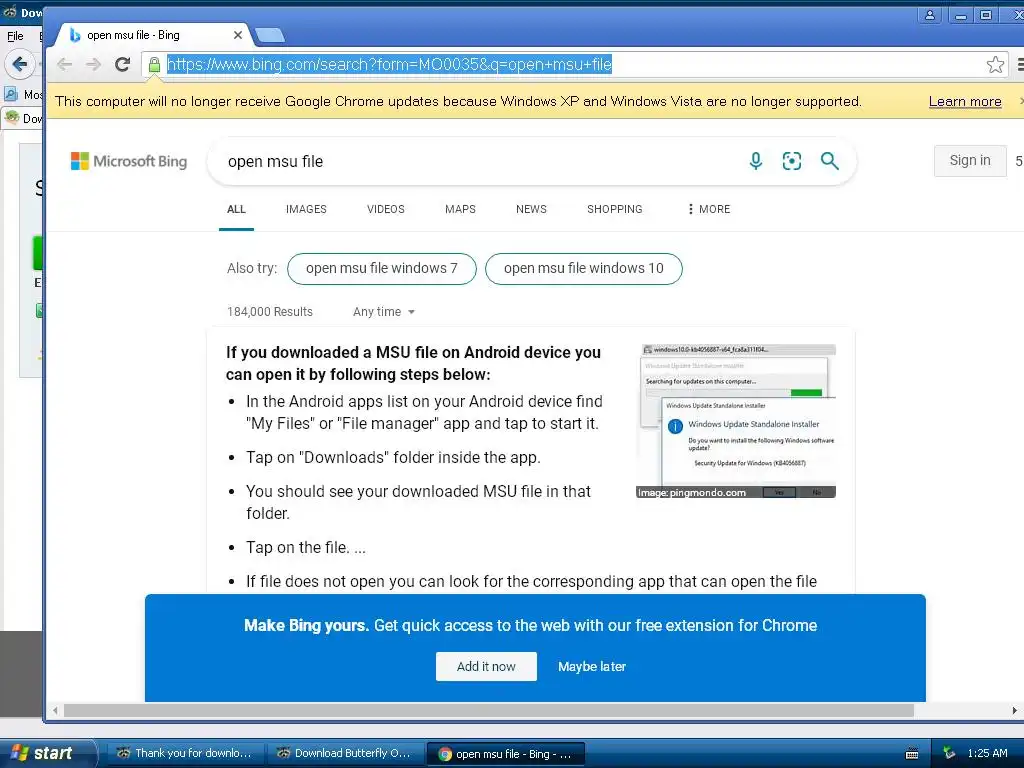Viewport: 1024px width, 768px height.
Task: Switch to 'Download Butterfly O...' taskbar window
Action: coord(345,754)
